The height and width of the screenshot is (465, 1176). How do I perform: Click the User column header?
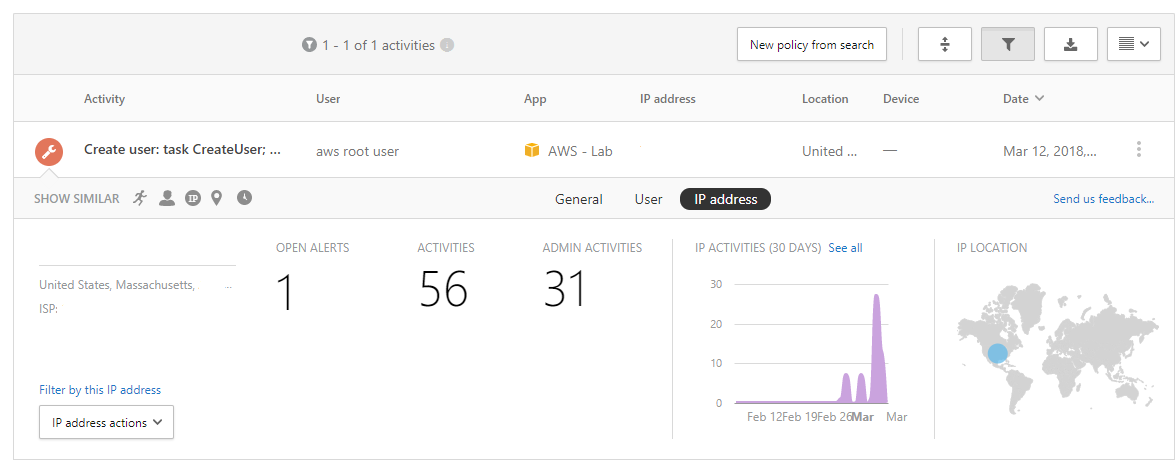point(328,99)
